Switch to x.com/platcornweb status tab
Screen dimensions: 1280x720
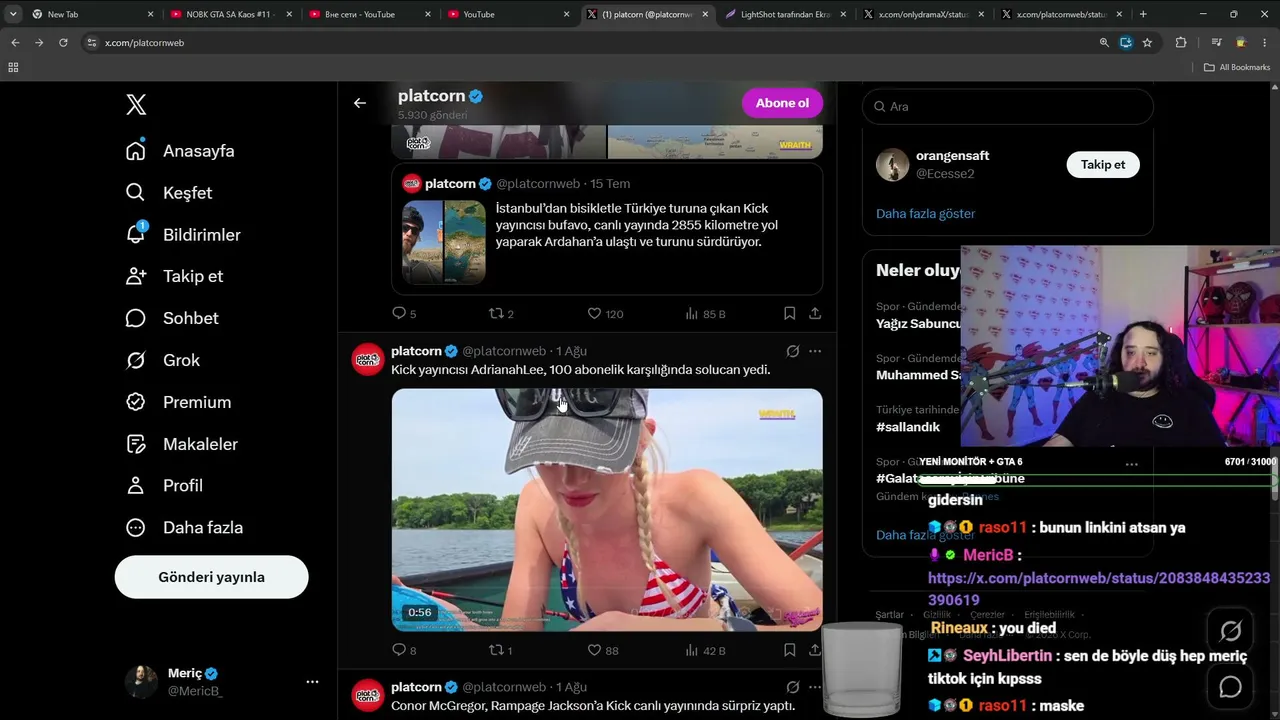pos(1062,14)
